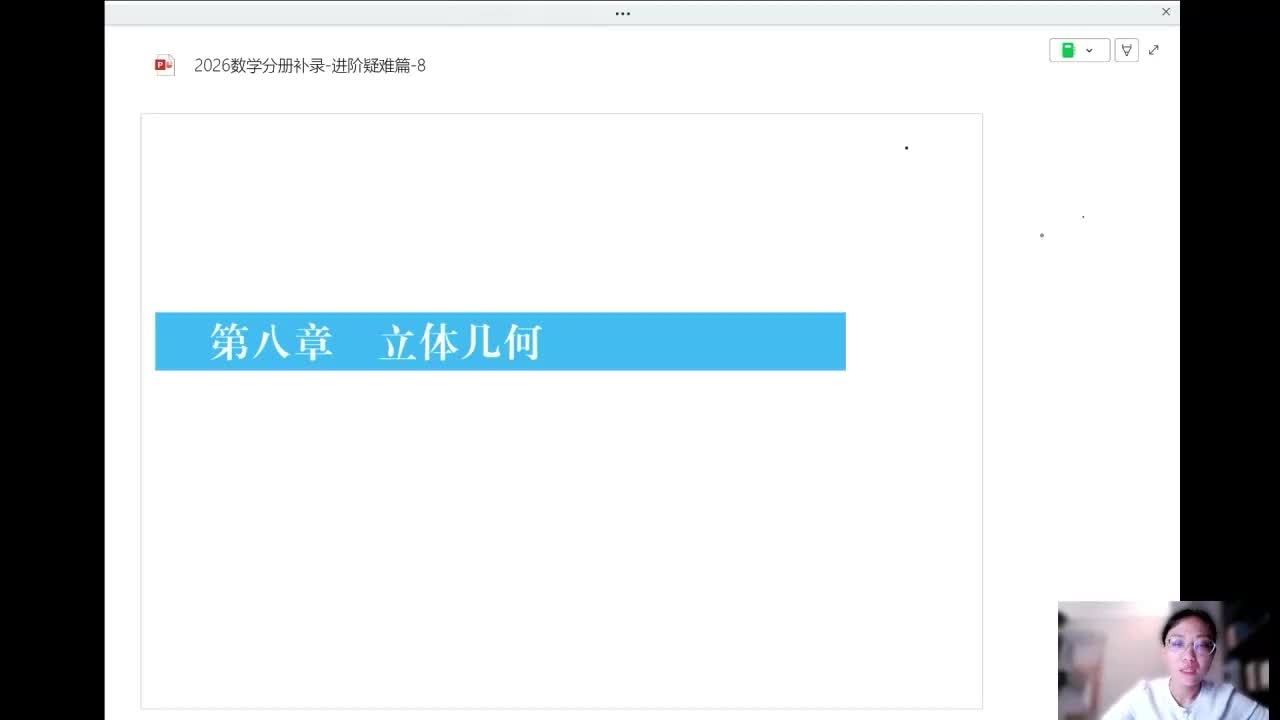Select the pen annotation tool
This screenshot has width=1280, height=720.
1126,50
